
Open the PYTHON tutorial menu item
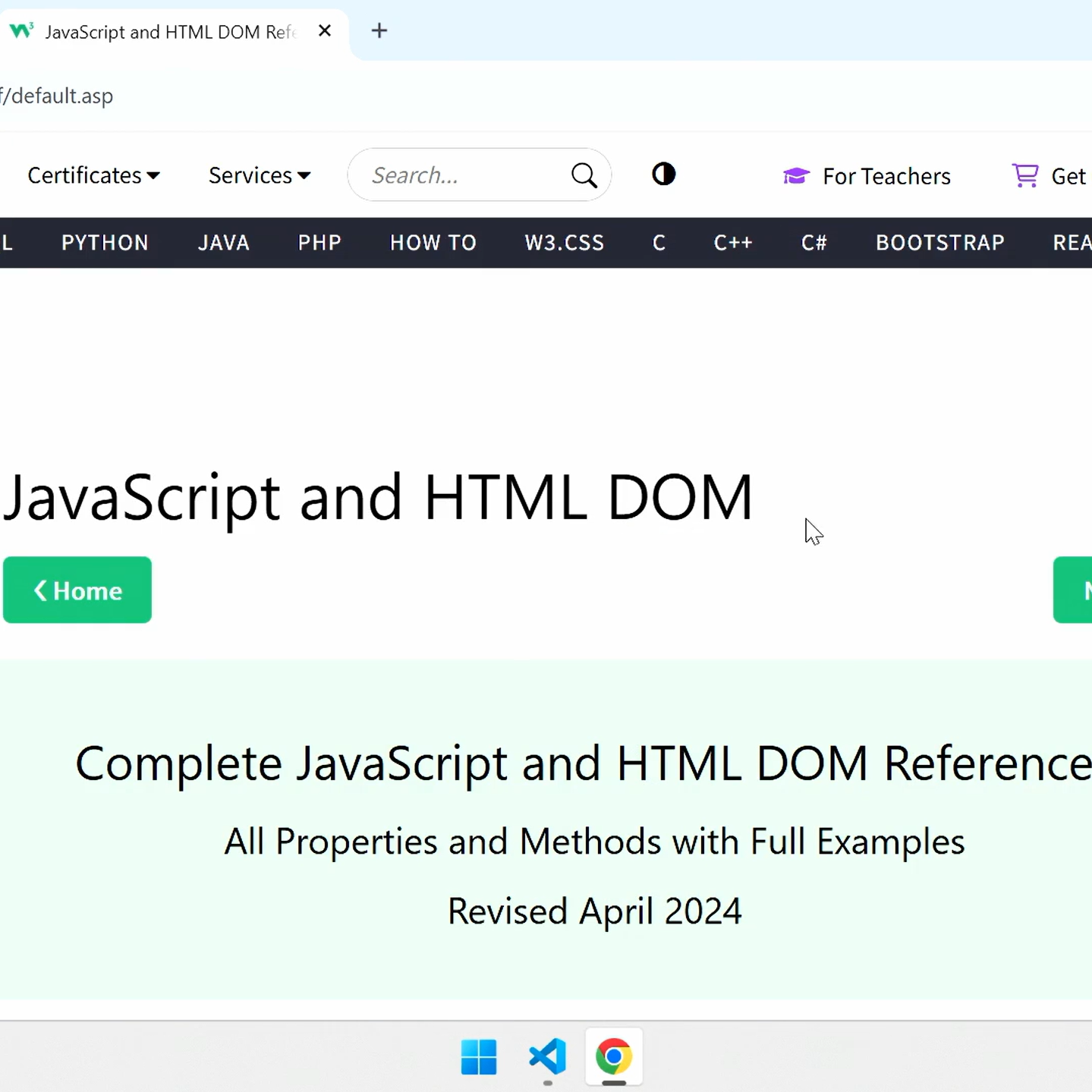(x=105, y=243)
